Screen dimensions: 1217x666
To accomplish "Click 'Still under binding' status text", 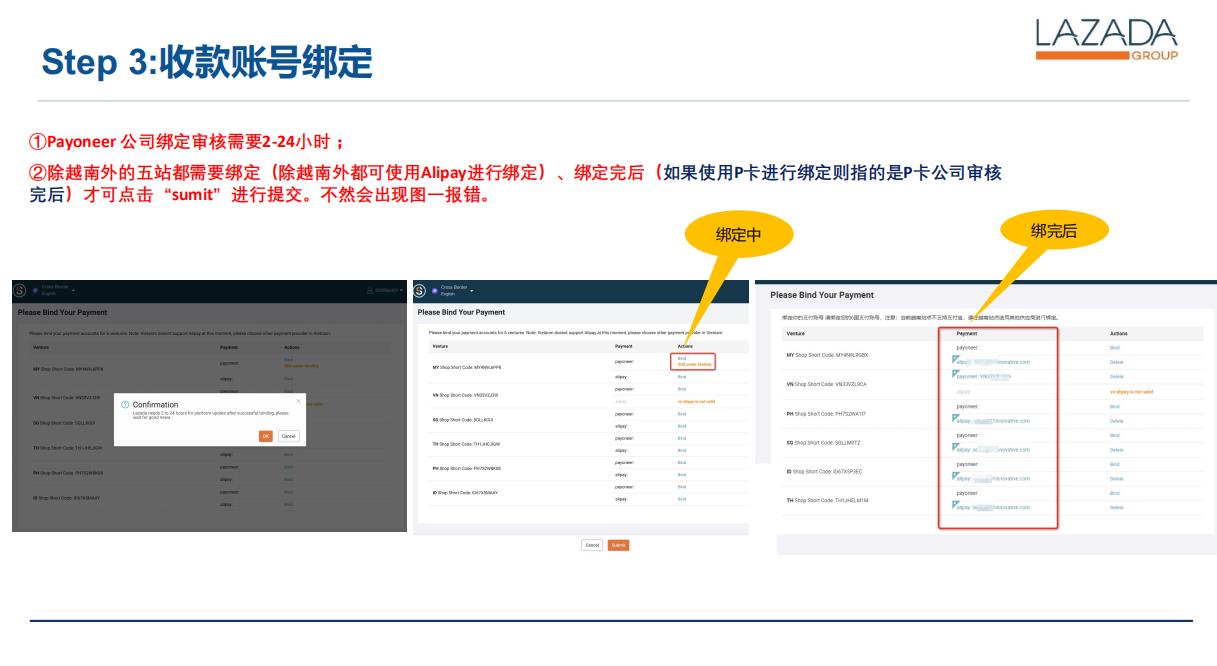I will [694, 364].
